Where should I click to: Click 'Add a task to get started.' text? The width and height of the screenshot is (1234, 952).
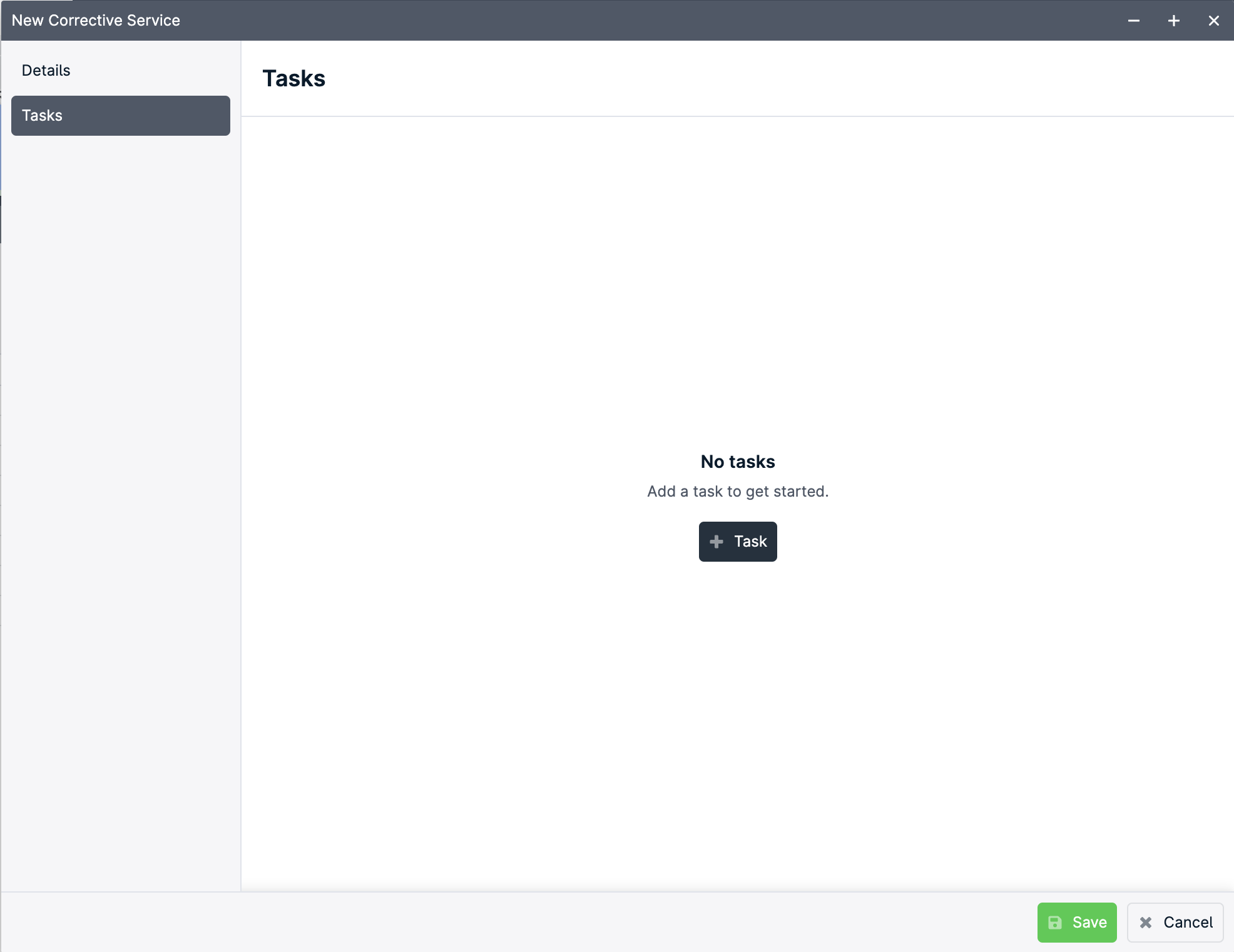pos(738,492)
